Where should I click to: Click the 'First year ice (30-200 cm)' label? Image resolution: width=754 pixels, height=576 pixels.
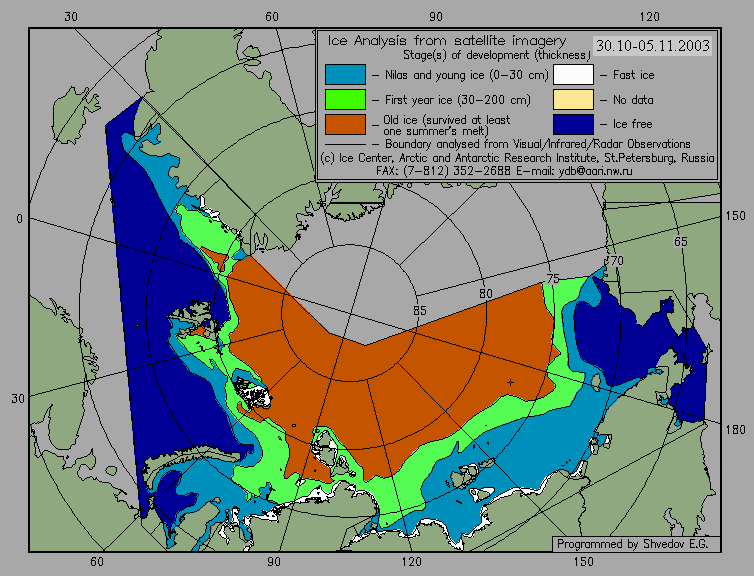point(457,100)
